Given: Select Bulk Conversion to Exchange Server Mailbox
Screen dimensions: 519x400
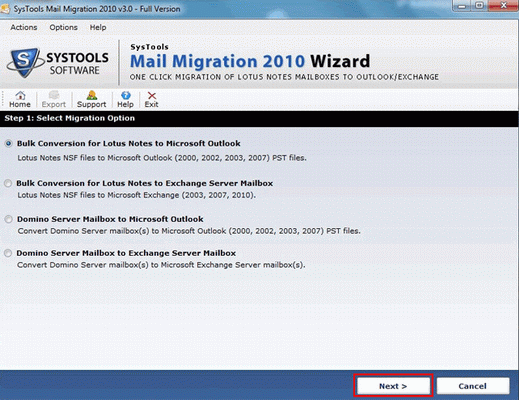Looking at the screenshot, I should (8, 183).
